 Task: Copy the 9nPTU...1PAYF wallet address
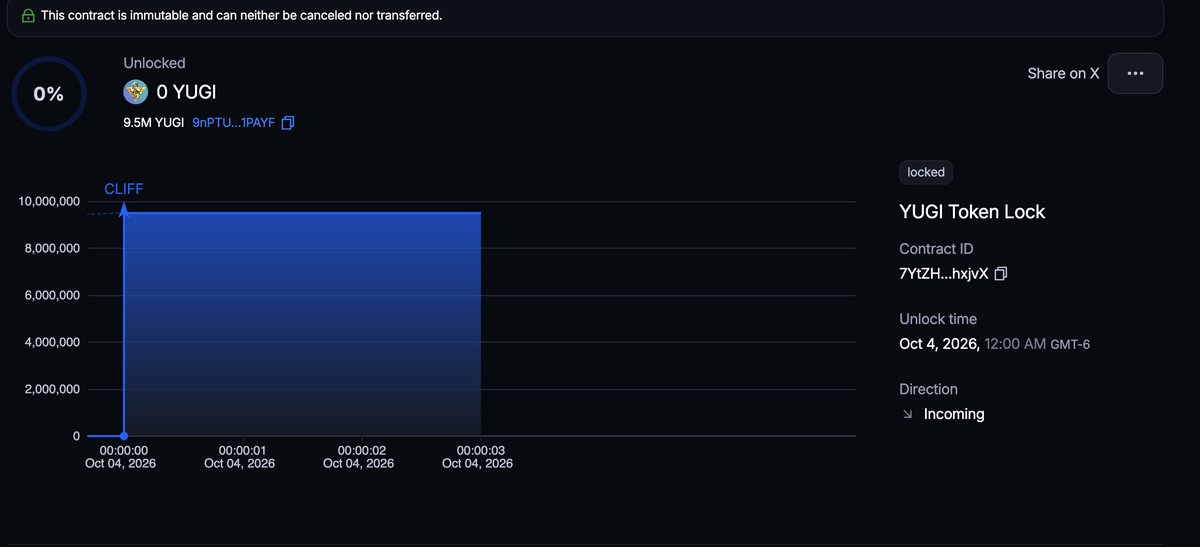288,123
